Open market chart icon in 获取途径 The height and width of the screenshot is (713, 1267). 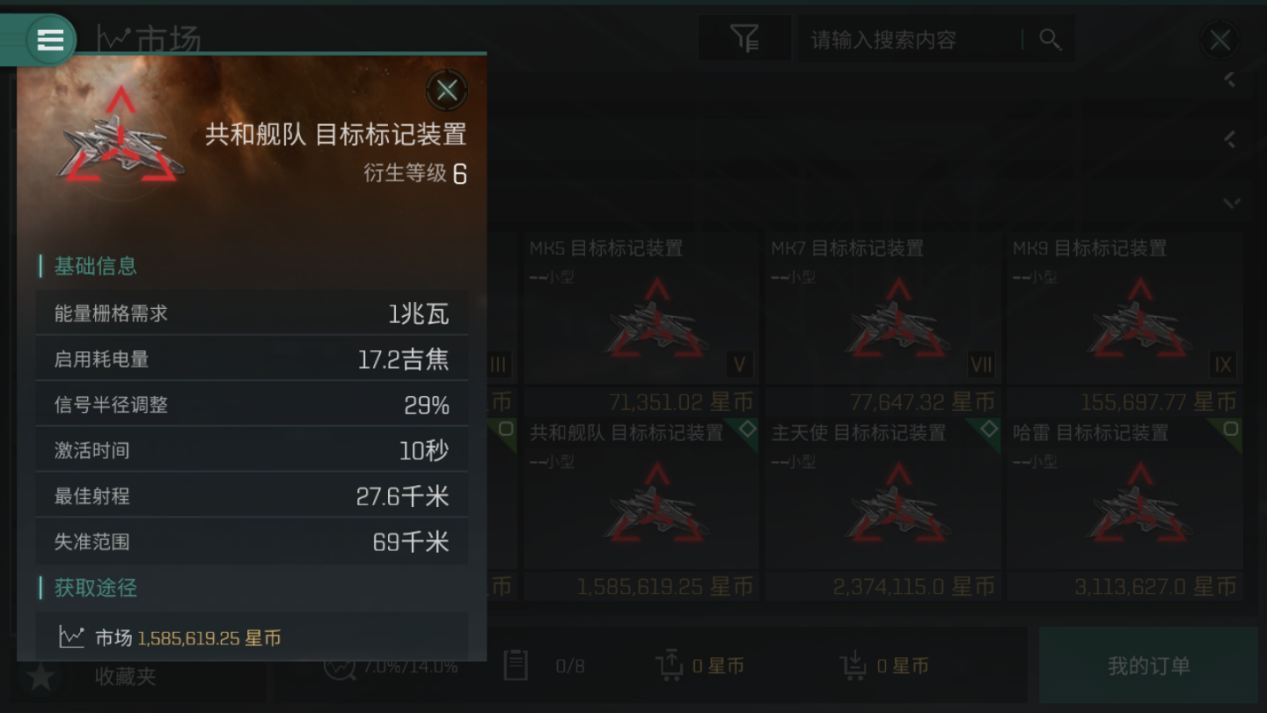[71, 637]
